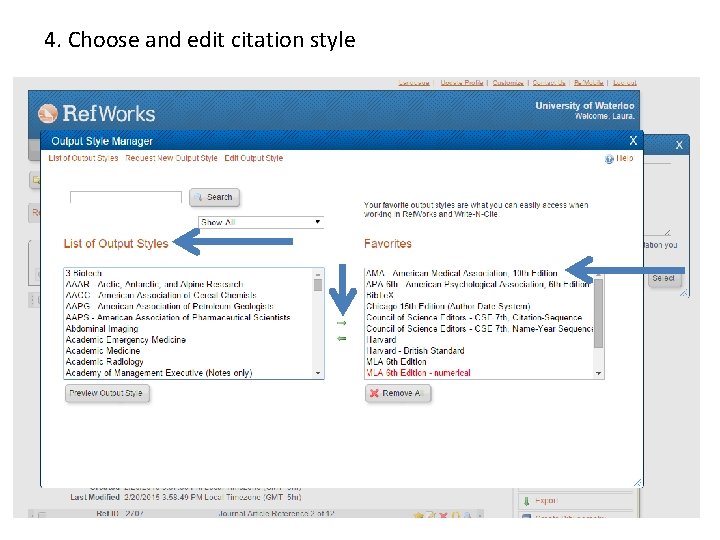Select Harvard in Favorites list
The width and height of the screenshot is (720, 540).
coord(381,340)
